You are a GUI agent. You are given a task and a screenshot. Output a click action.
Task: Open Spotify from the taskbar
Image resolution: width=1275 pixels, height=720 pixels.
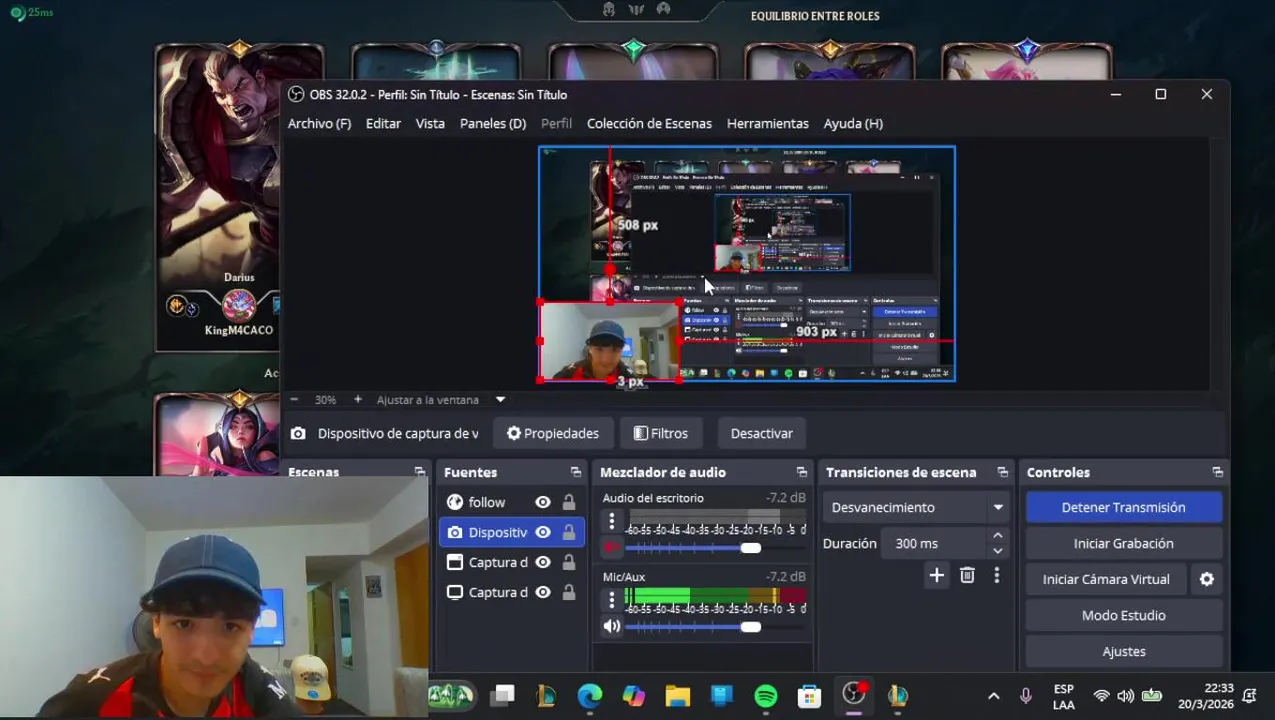[x=766, y=695]
